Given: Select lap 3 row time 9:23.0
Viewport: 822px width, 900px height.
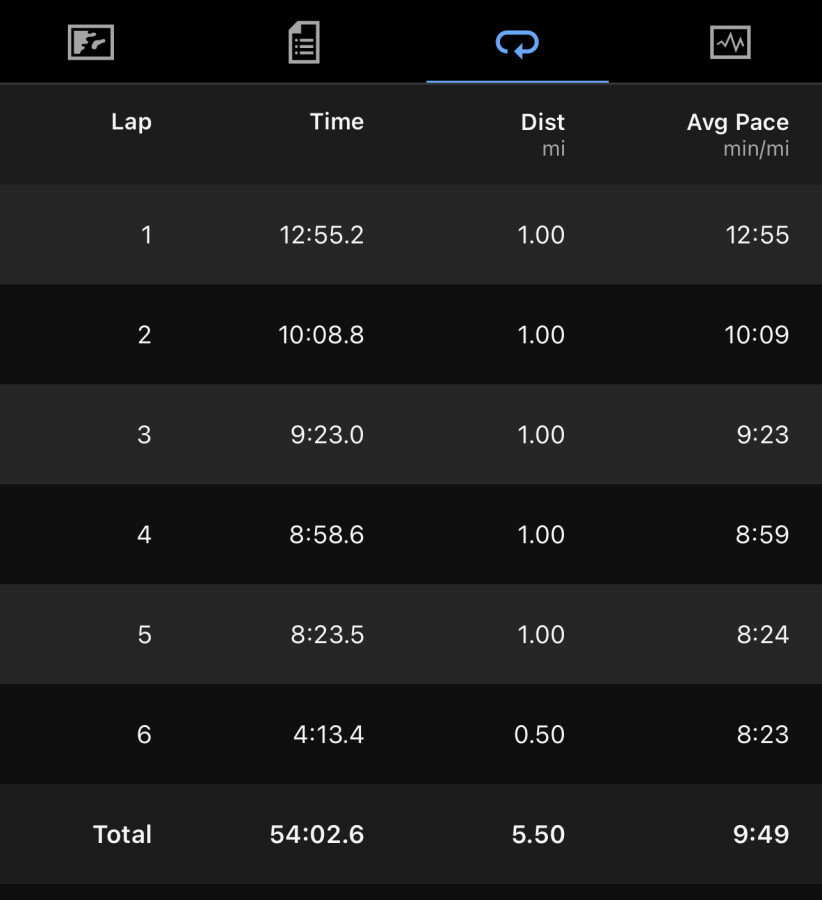Looking at the screenshot, I should (x=327, y=435).
